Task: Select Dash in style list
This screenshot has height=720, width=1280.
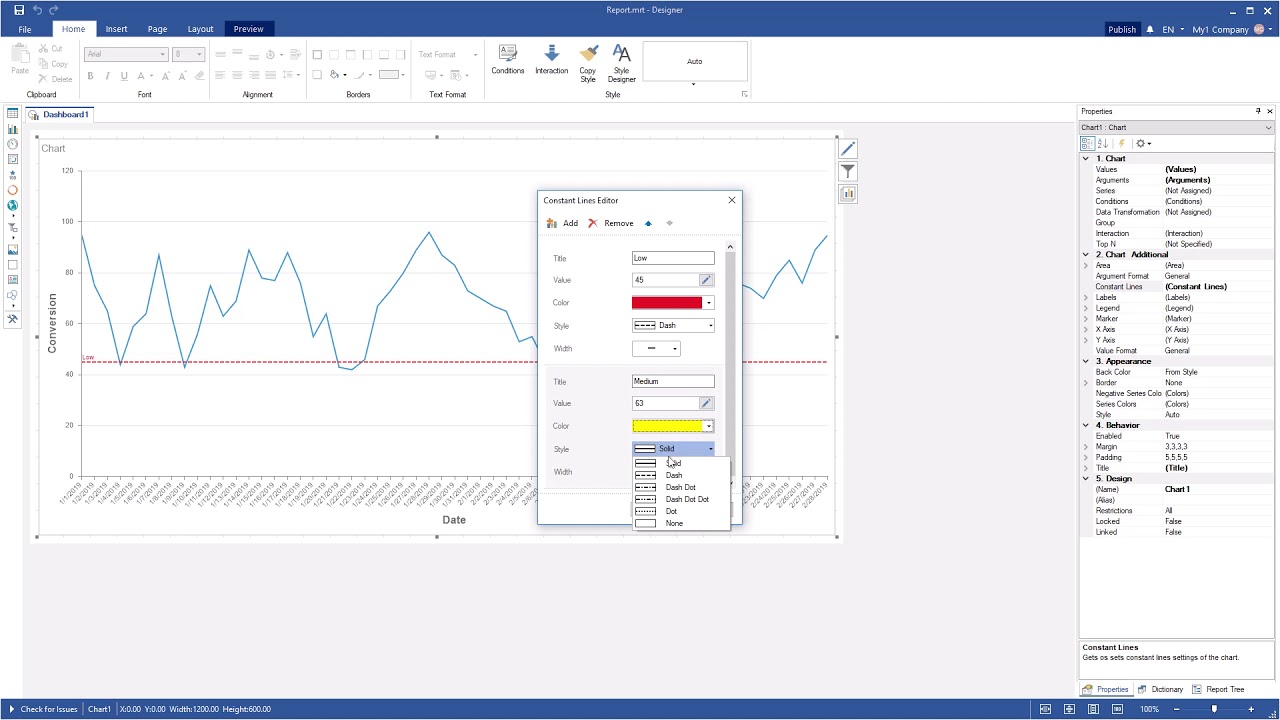Action: 680,475
